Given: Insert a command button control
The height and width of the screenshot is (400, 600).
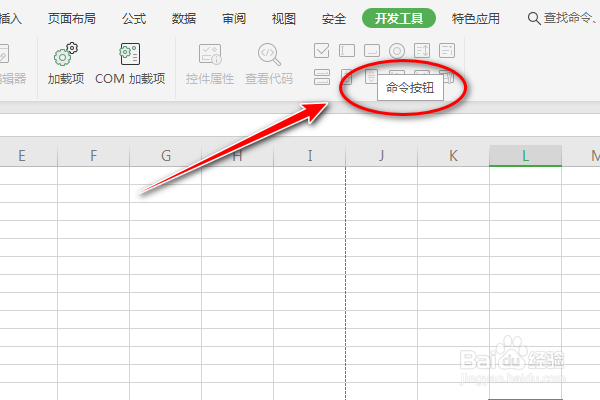Looking at the screenshot, I should pyautogui.click(x=372, y=51).
